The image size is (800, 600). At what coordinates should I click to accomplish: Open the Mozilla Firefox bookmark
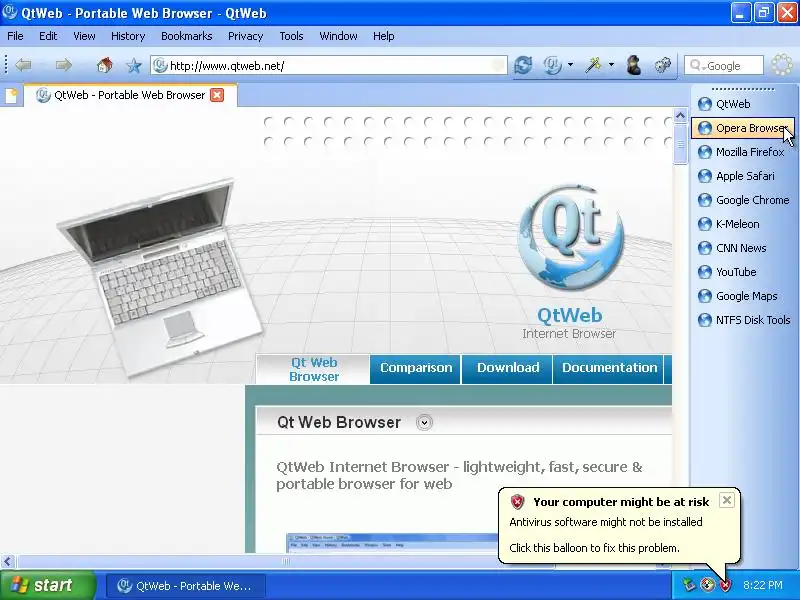coord(741,152)
